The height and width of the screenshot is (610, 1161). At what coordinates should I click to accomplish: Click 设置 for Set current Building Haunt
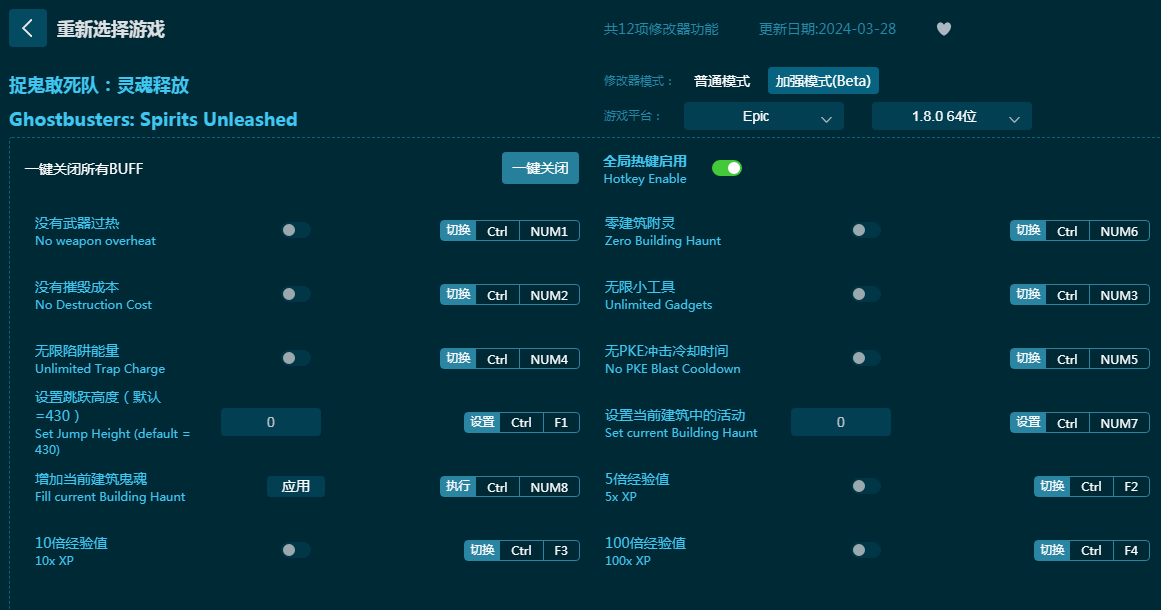1028,422
